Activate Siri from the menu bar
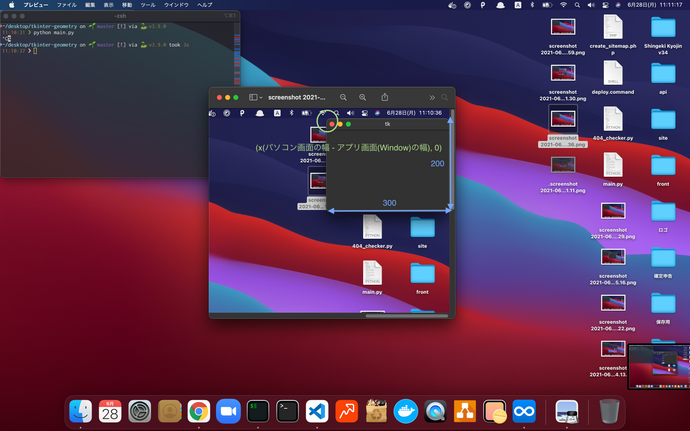 click(x=618, y=5)
